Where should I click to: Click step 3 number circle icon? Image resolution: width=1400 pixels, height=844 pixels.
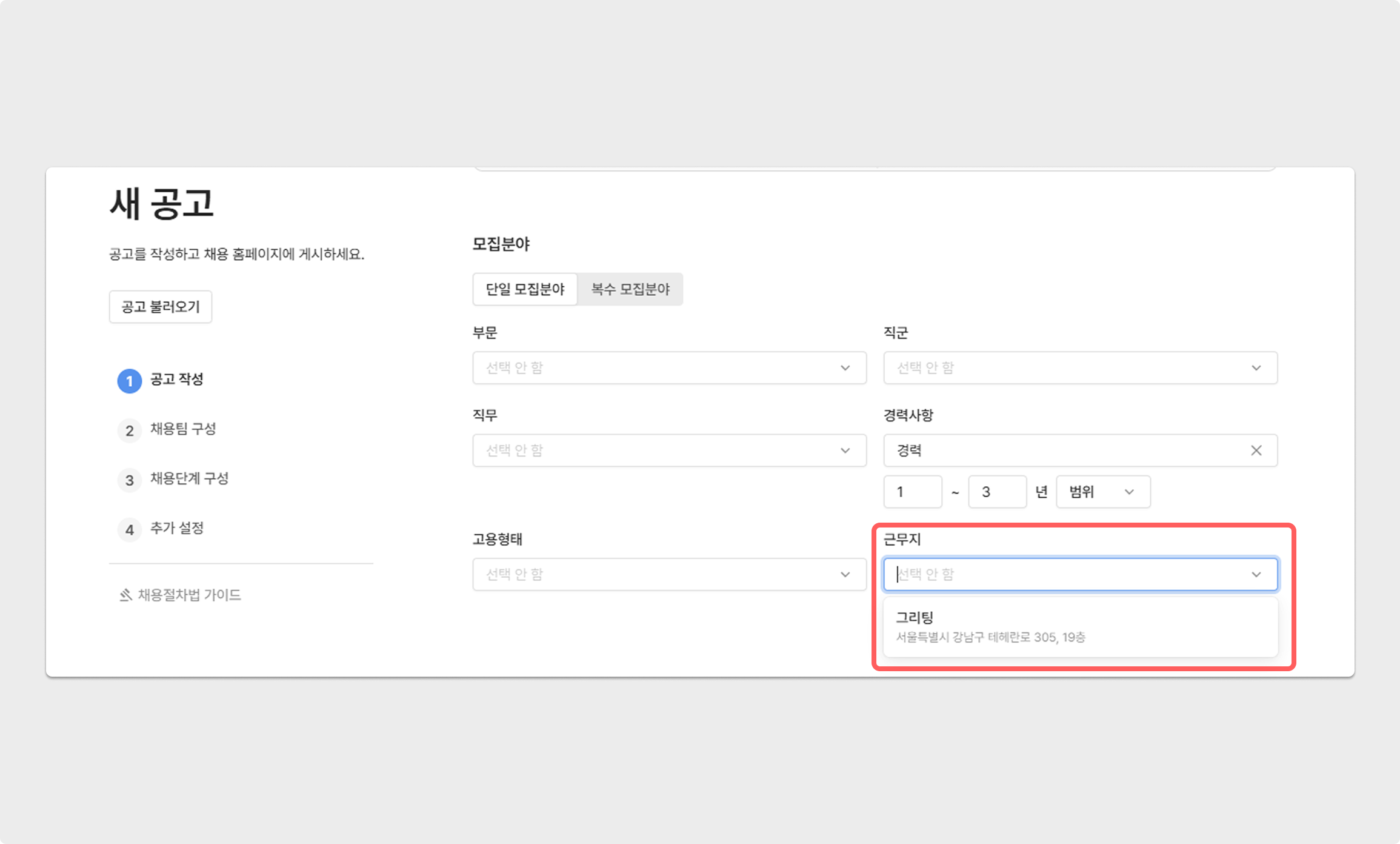pos(129,480)
